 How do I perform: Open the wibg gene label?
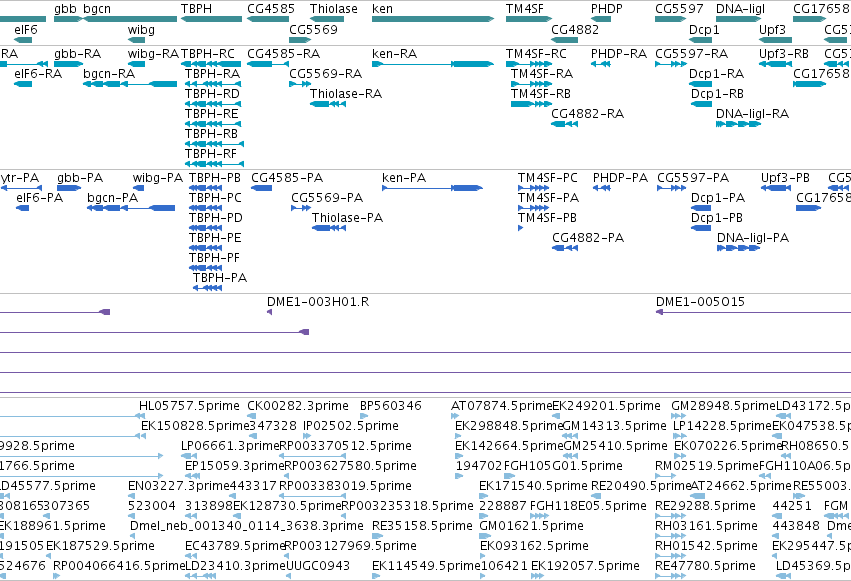(141, 29)
